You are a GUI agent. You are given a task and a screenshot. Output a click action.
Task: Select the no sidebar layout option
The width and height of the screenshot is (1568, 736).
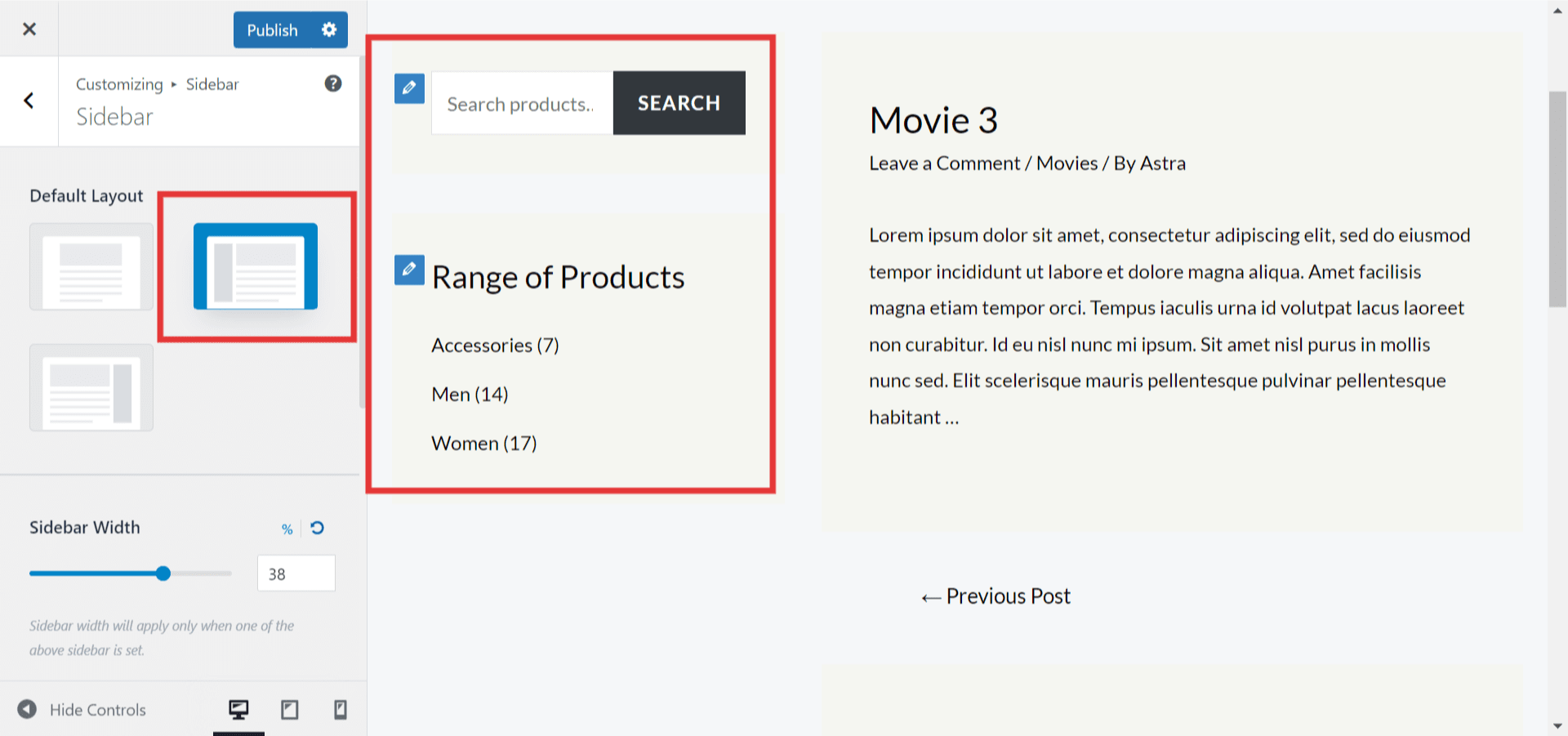(x=91, y=266)
